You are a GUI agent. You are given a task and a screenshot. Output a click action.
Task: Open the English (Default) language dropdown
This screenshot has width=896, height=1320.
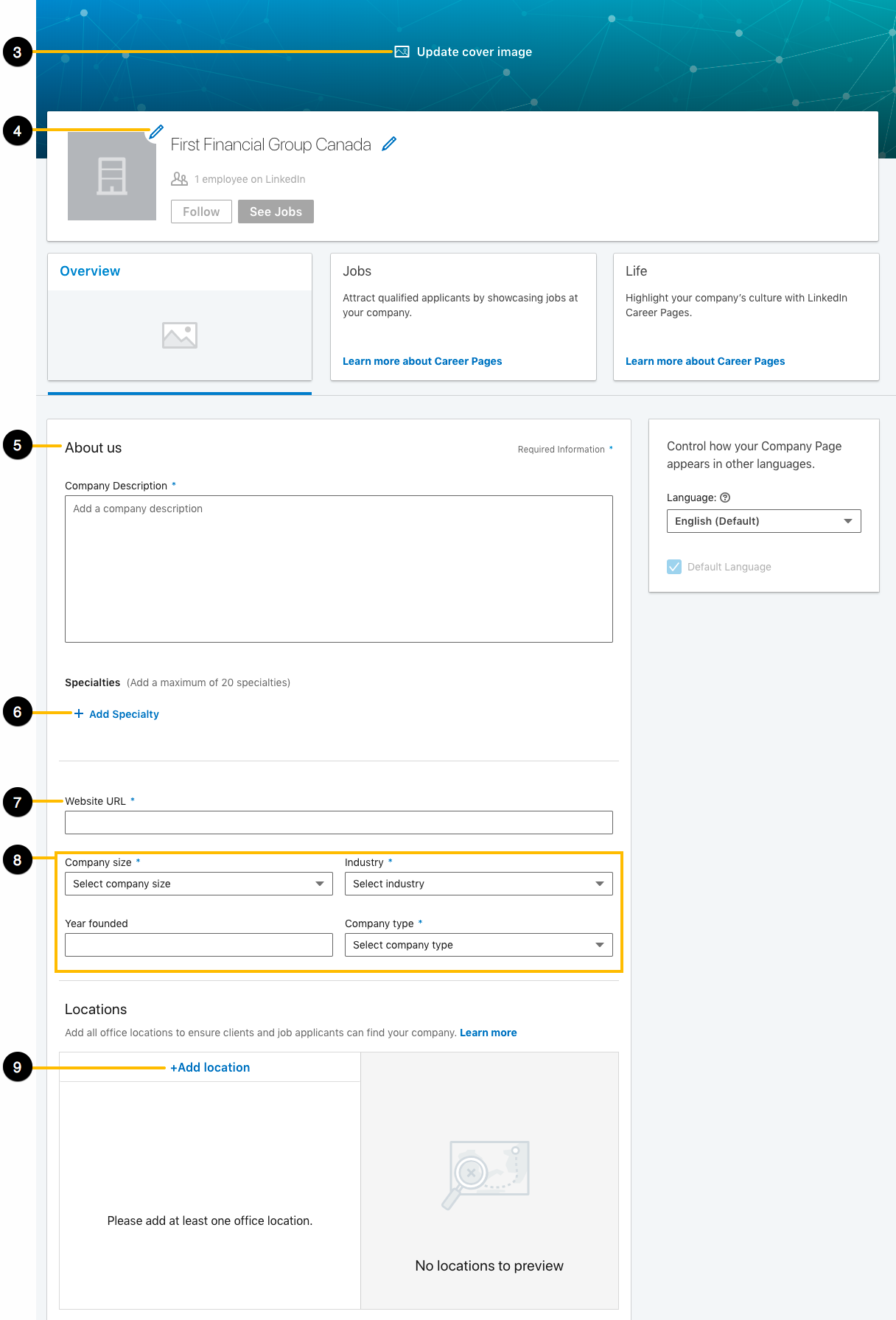click(x=764, y=521)
